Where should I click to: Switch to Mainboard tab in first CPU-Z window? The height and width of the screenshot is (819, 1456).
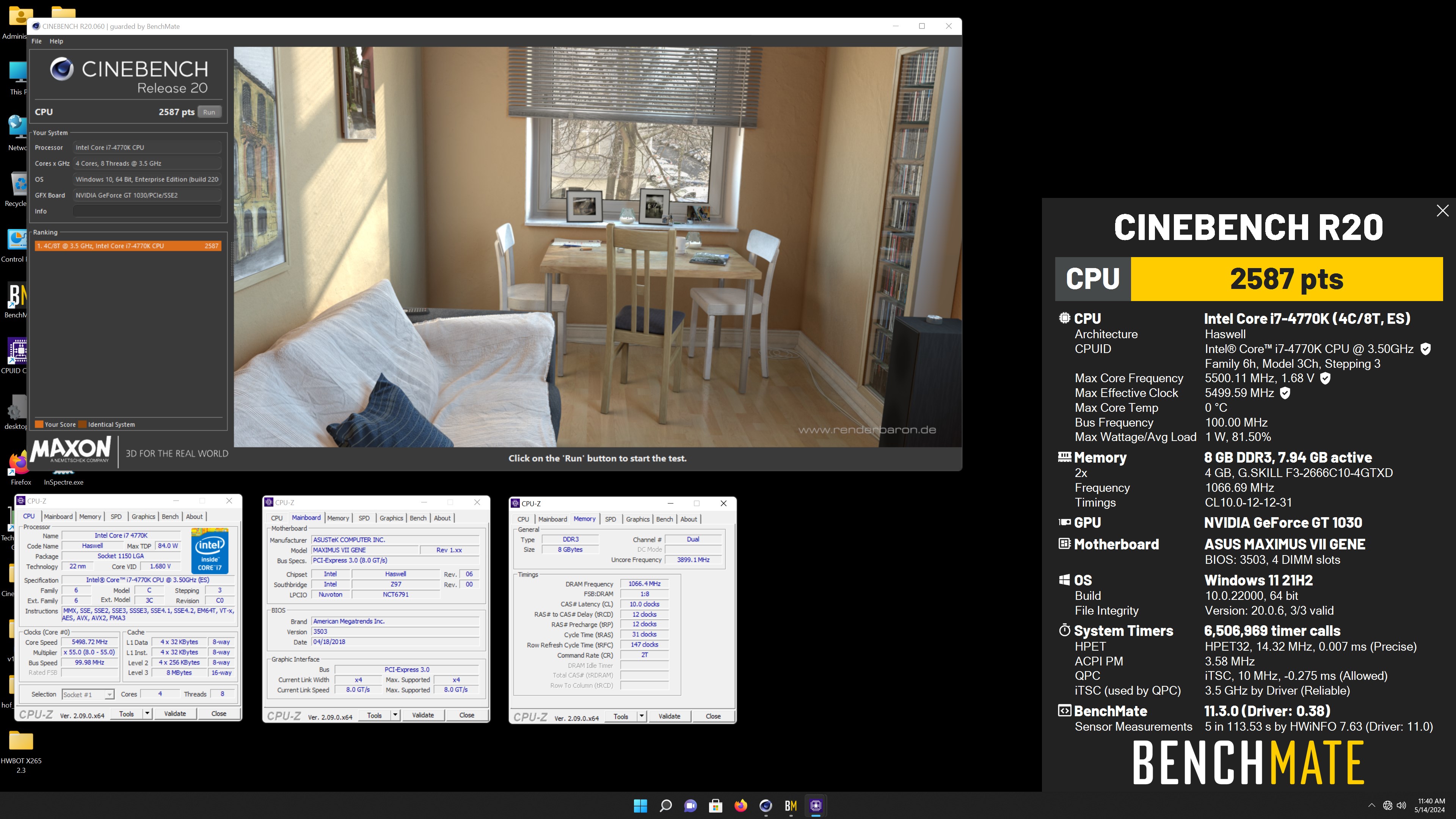[58, 516]
